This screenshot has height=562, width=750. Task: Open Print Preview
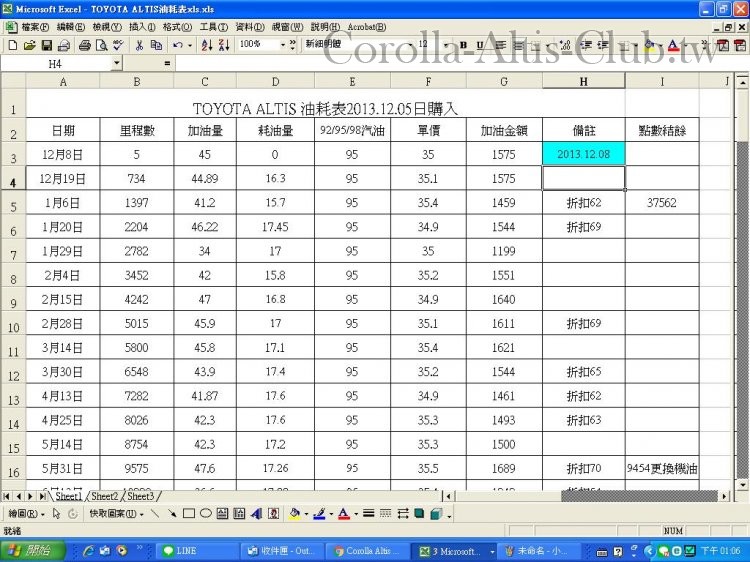tap(101, 45)
